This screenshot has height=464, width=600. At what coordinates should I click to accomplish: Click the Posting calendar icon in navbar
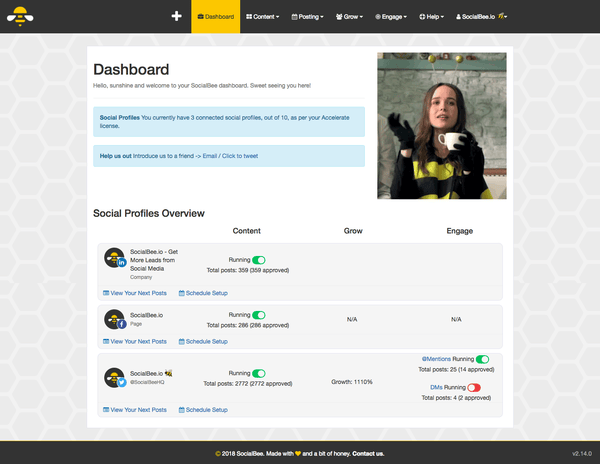coord(294,16)
